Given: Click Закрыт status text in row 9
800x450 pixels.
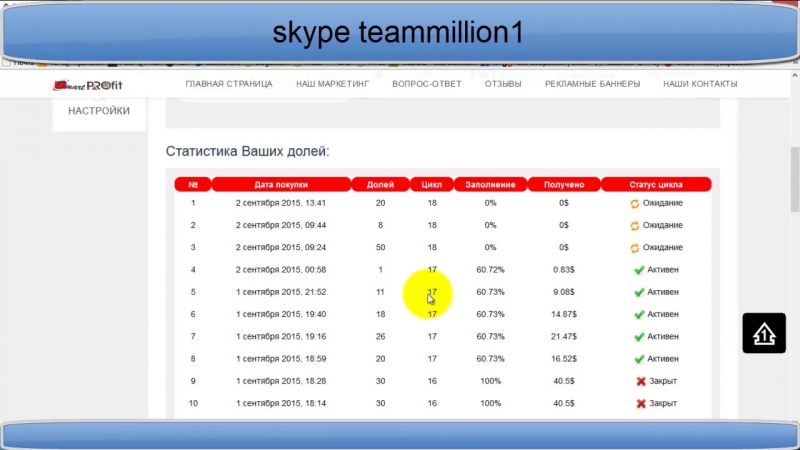Looking at the screenshot, I should [x=663, y=381].
